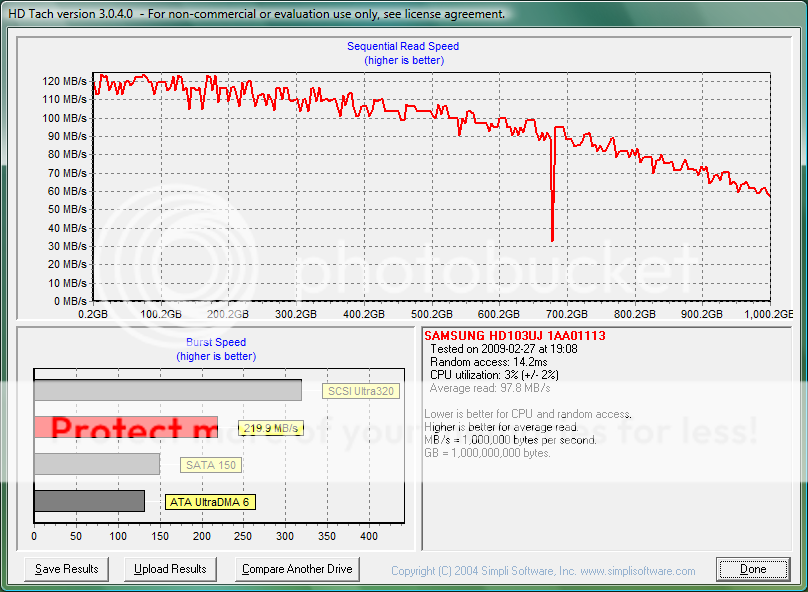Select the SATA 150 label

coord(211,465)
